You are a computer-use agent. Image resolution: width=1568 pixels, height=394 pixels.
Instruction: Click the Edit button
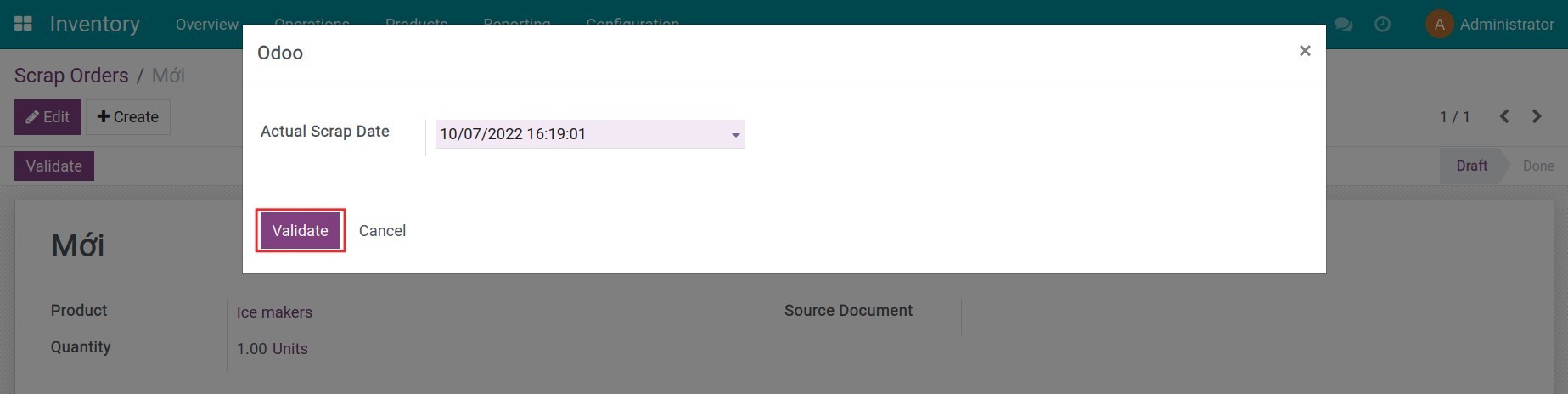point(48,117)
